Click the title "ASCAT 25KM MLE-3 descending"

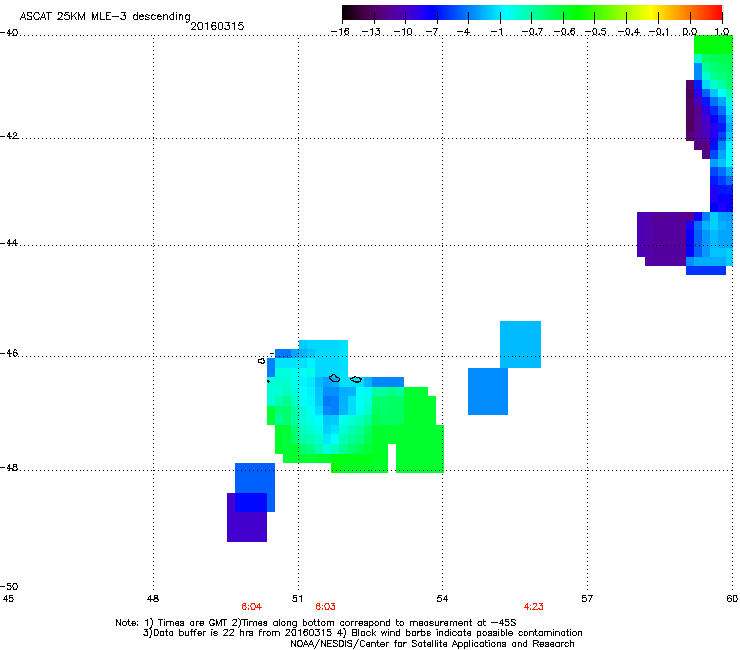coord(105,16)
